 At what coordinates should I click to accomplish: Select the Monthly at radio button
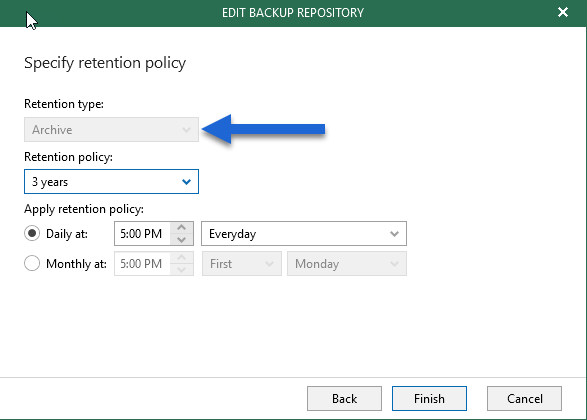coord(32,263)
